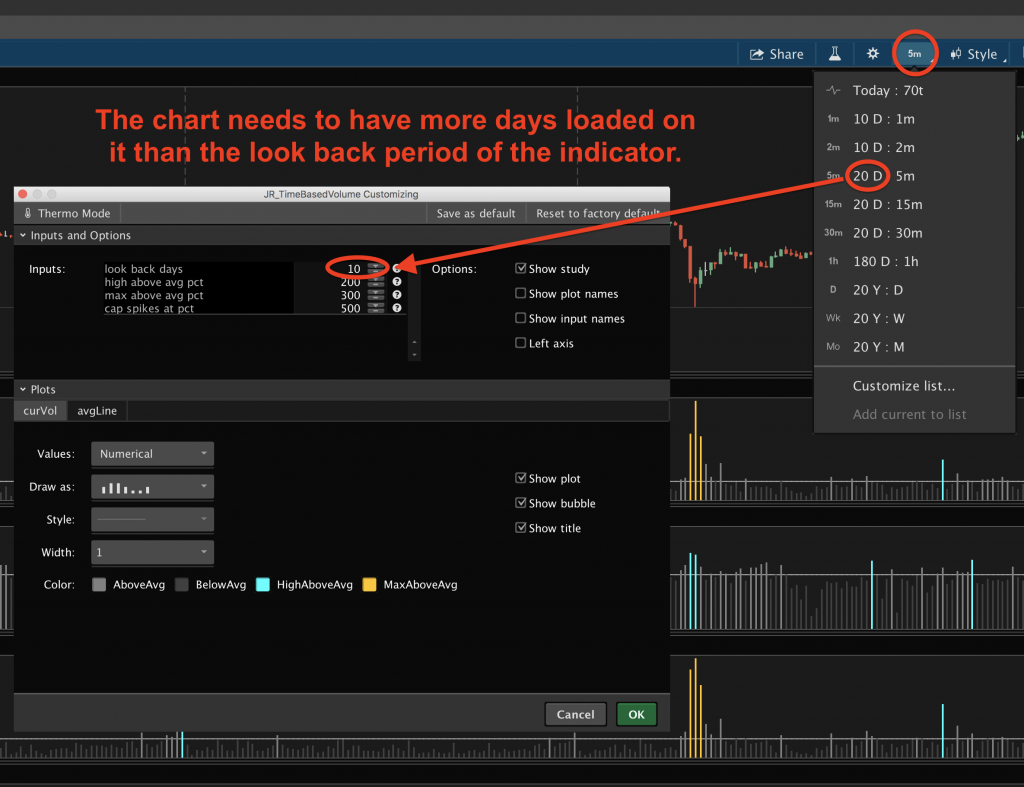Click the circled 5m timeframe icon

point(914,54)
